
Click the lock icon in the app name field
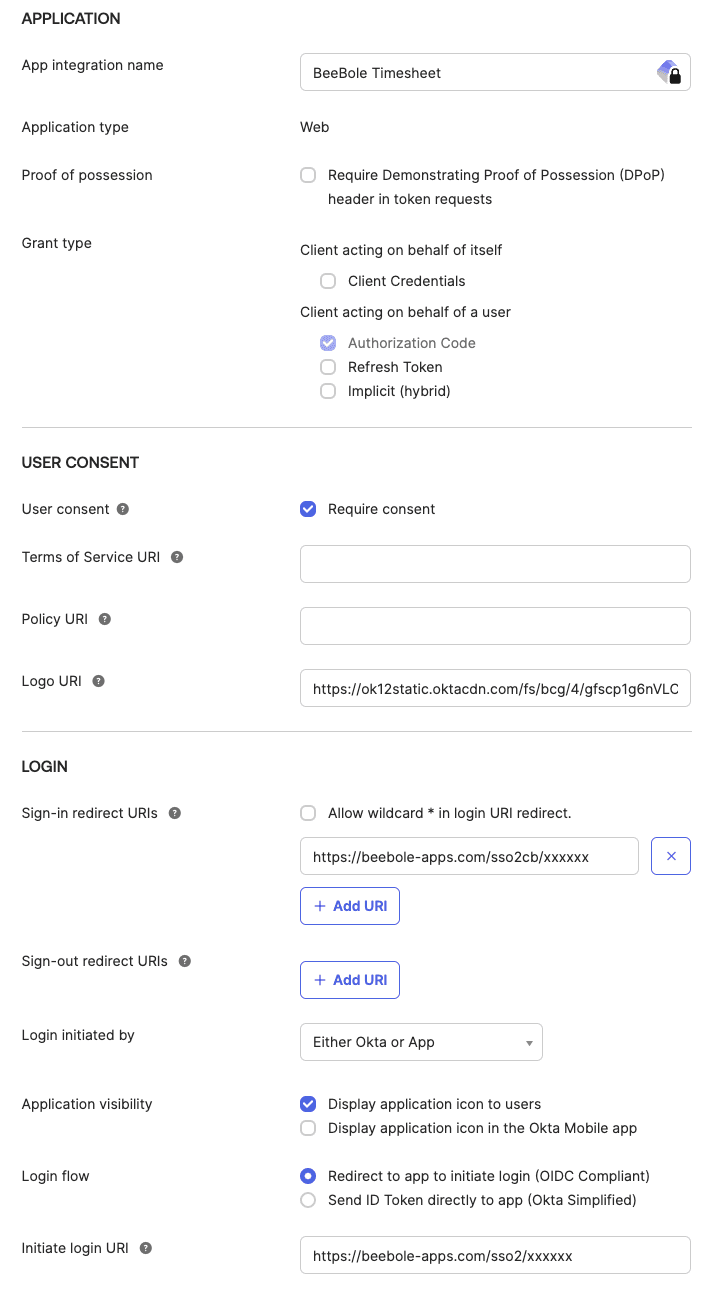coord(674,74)
